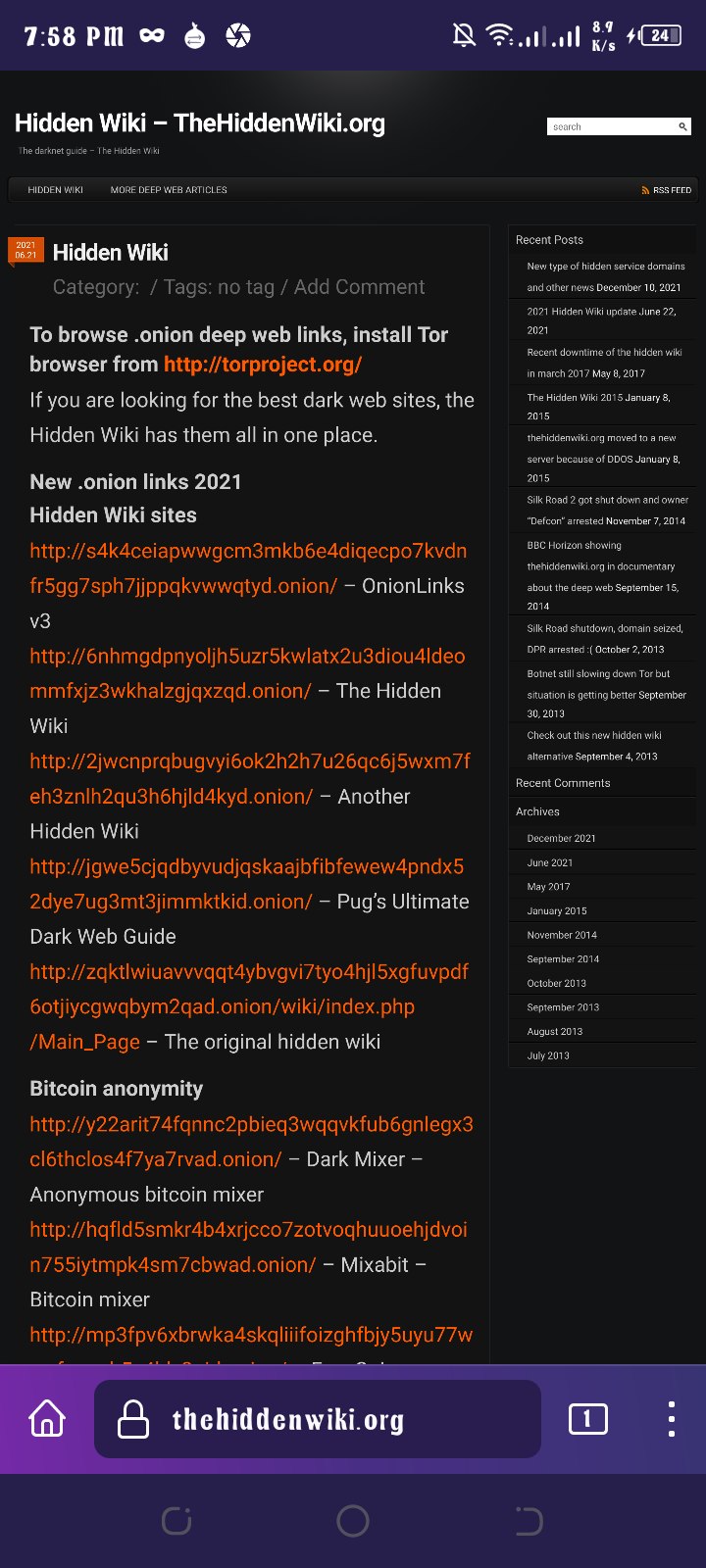Image resolution: width=706 pixels, height=1568 pixels.
Task: Focus the site search input field
Action: coord(610,126)
